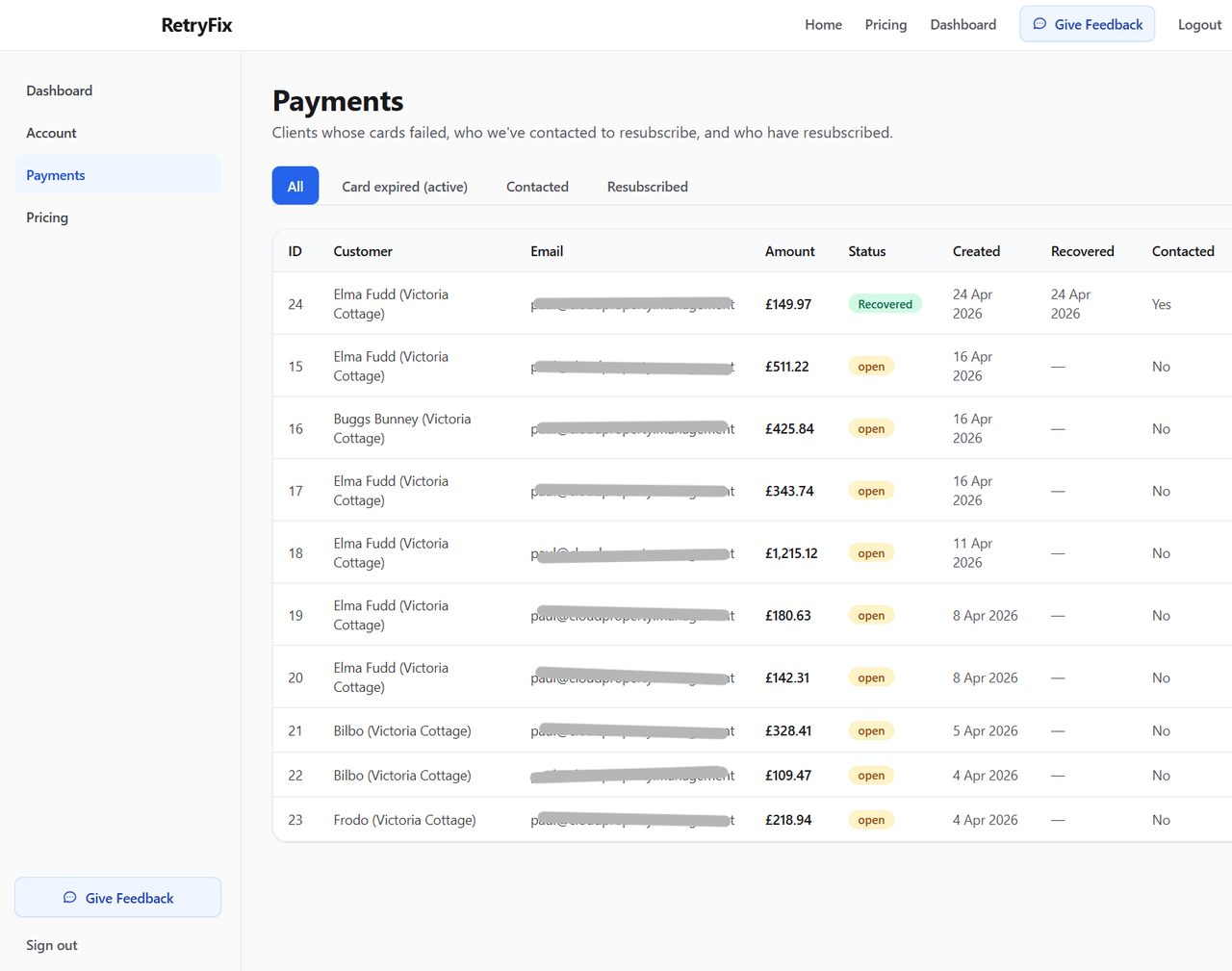
Task: Click Bilbo customer cell in row 21
Action: [402, 730]
